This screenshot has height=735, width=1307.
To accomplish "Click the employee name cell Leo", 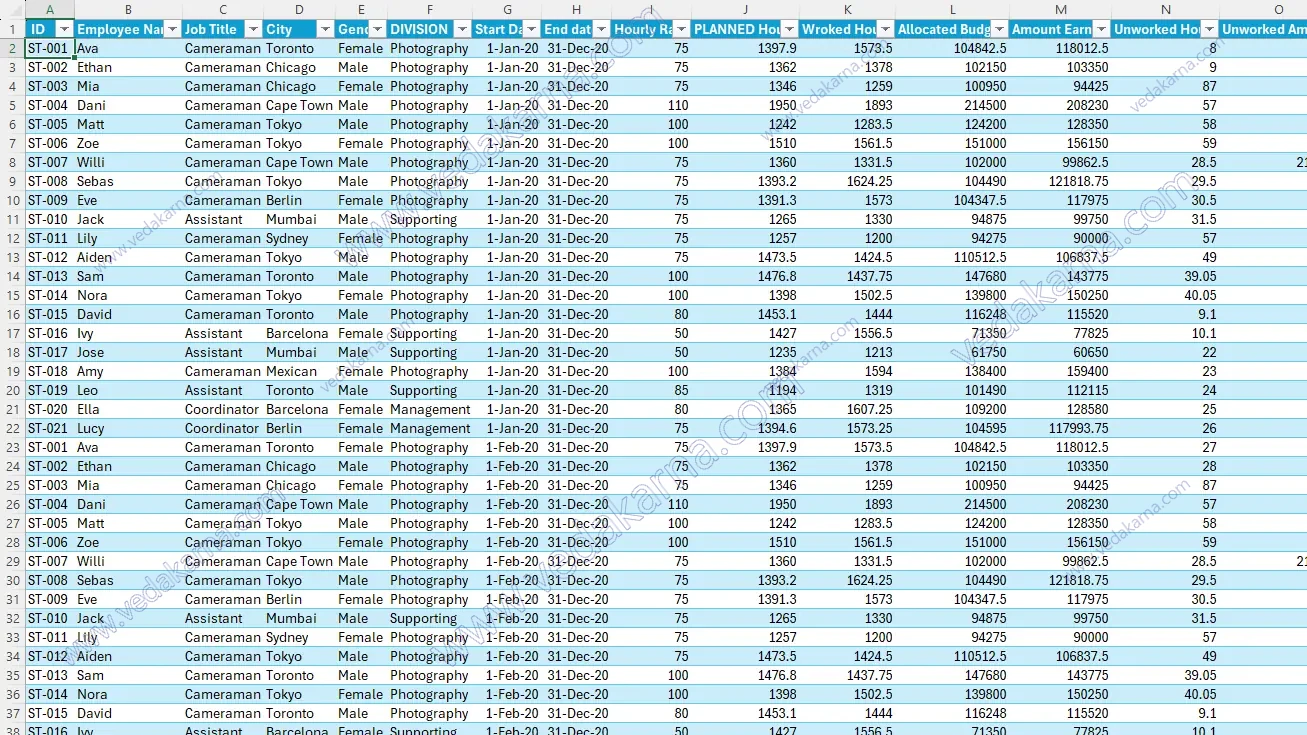I will point(129,390).
